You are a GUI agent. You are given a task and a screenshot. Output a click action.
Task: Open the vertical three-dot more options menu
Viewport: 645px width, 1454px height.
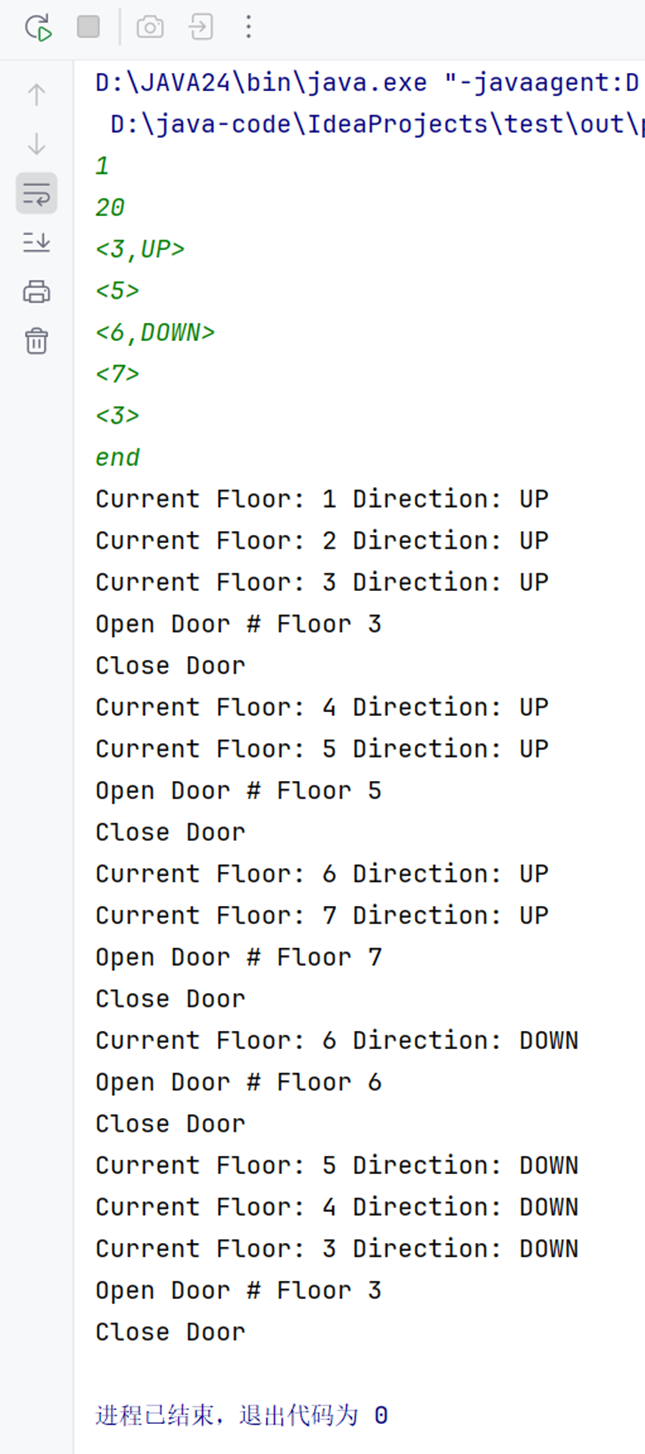tap(249, 27)
